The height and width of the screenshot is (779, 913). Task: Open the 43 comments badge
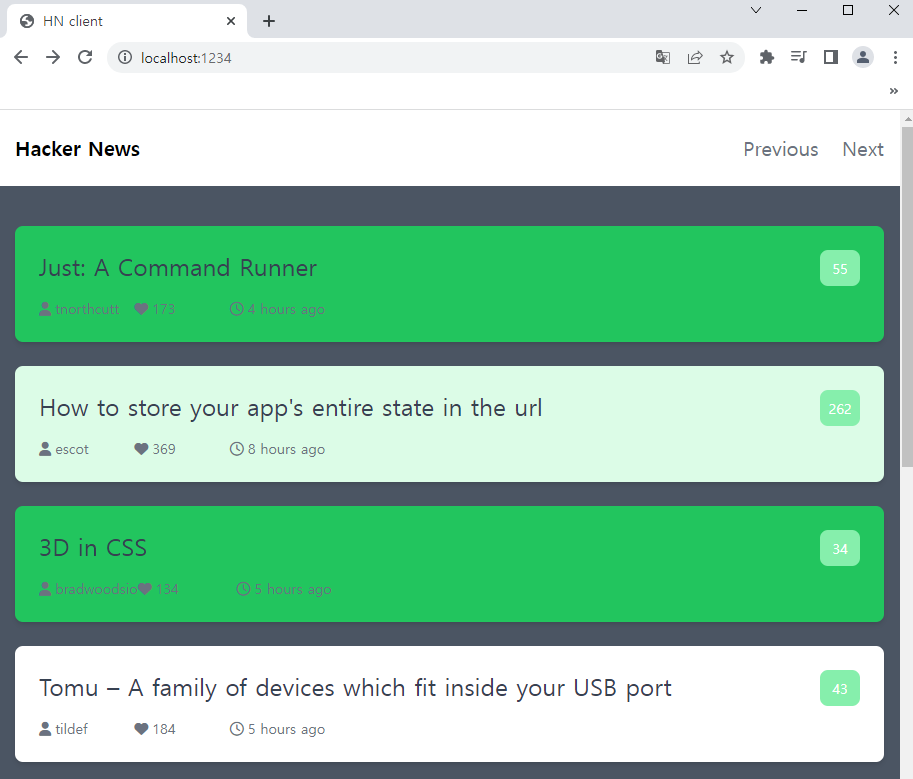point(840,688)
